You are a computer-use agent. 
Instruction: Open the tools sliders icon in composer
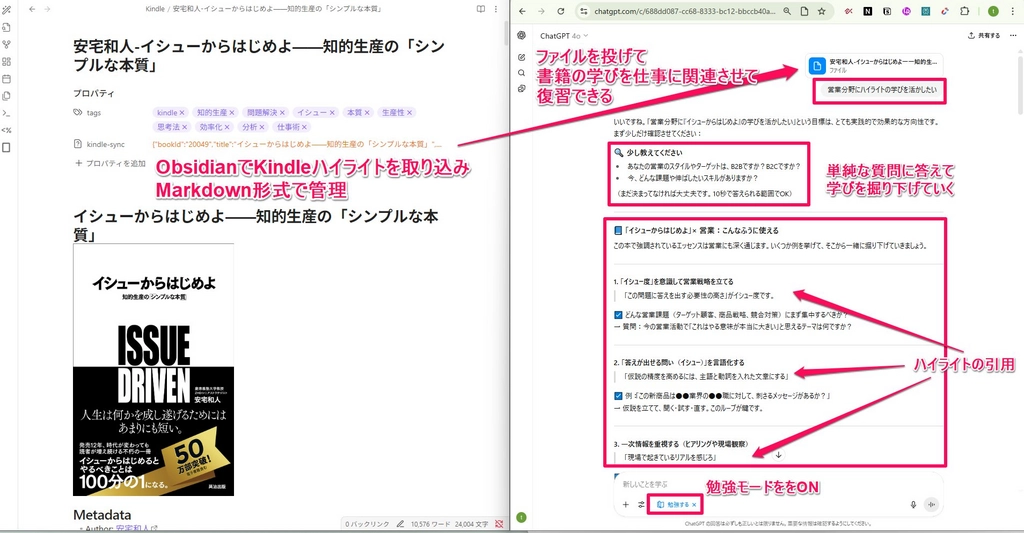641,504
